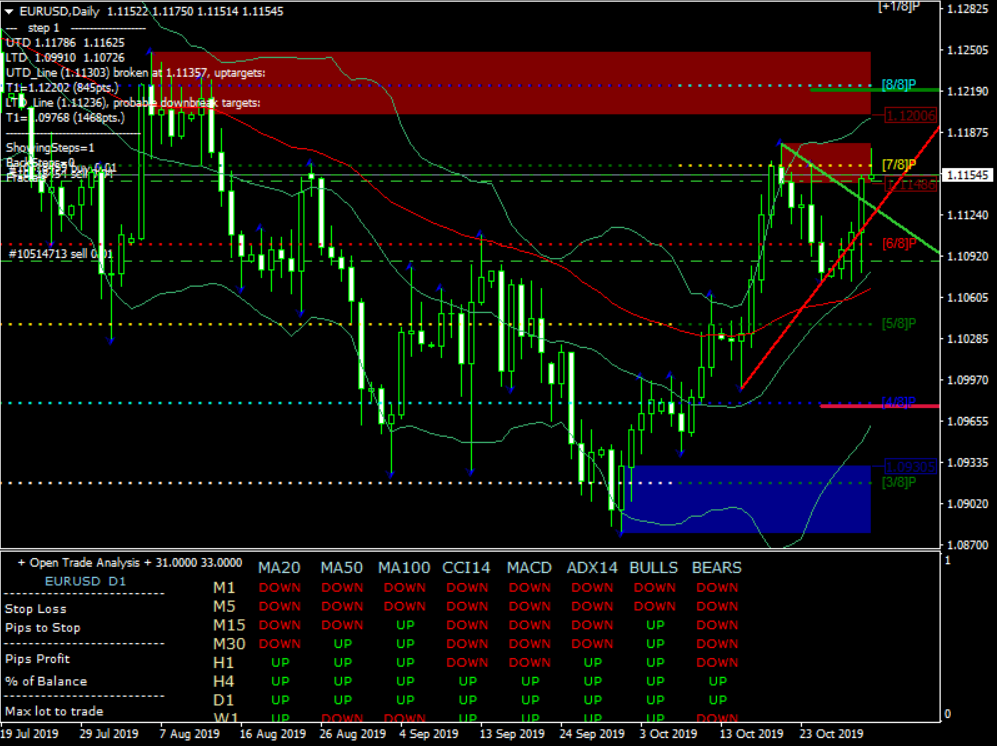
Task: Select the 'UTD 1.11786 1.11625' label
Action: (x=66, y=43)
